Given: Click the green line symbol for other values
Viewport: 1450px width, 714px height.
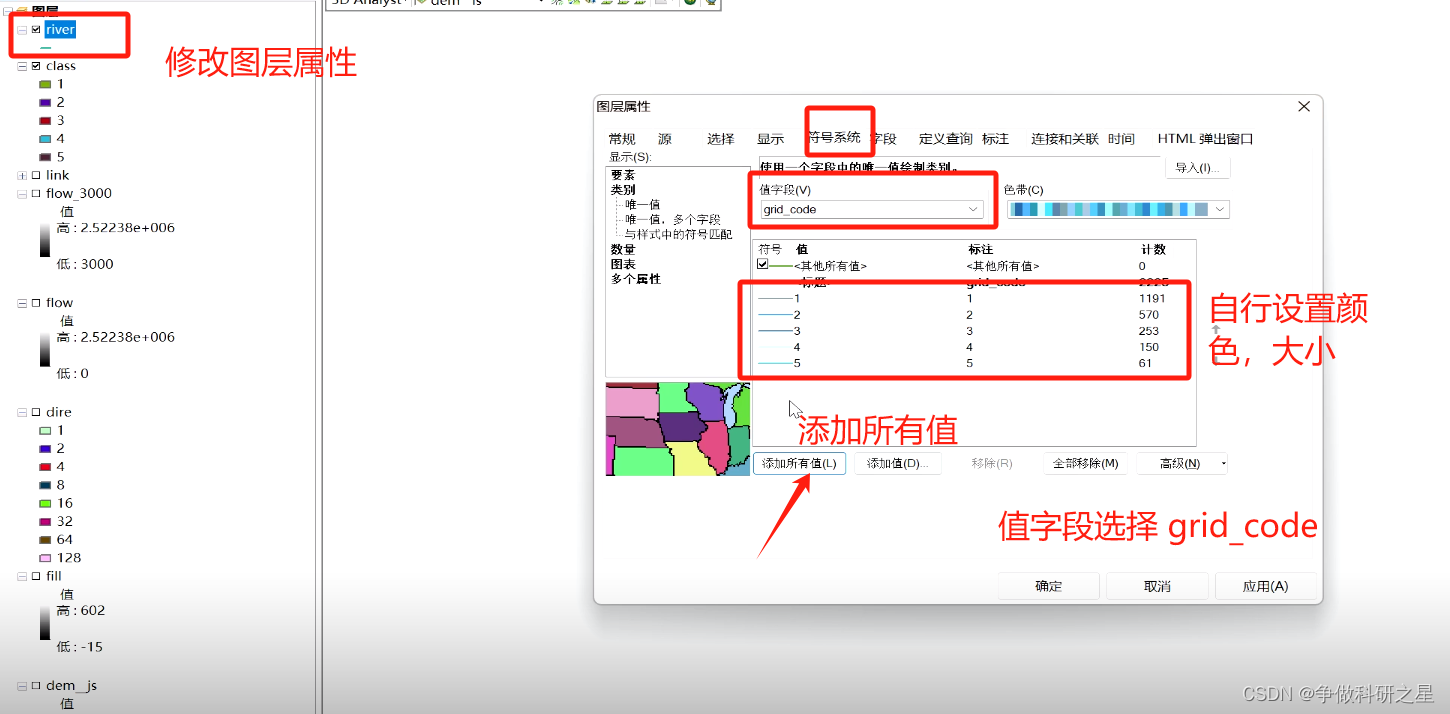Looking at the screenshot, I should 781,265.
